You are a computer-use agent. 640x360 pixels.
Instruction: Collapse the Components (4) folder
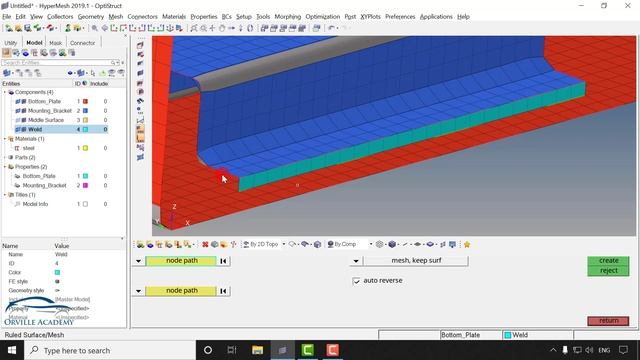[5, 92]
